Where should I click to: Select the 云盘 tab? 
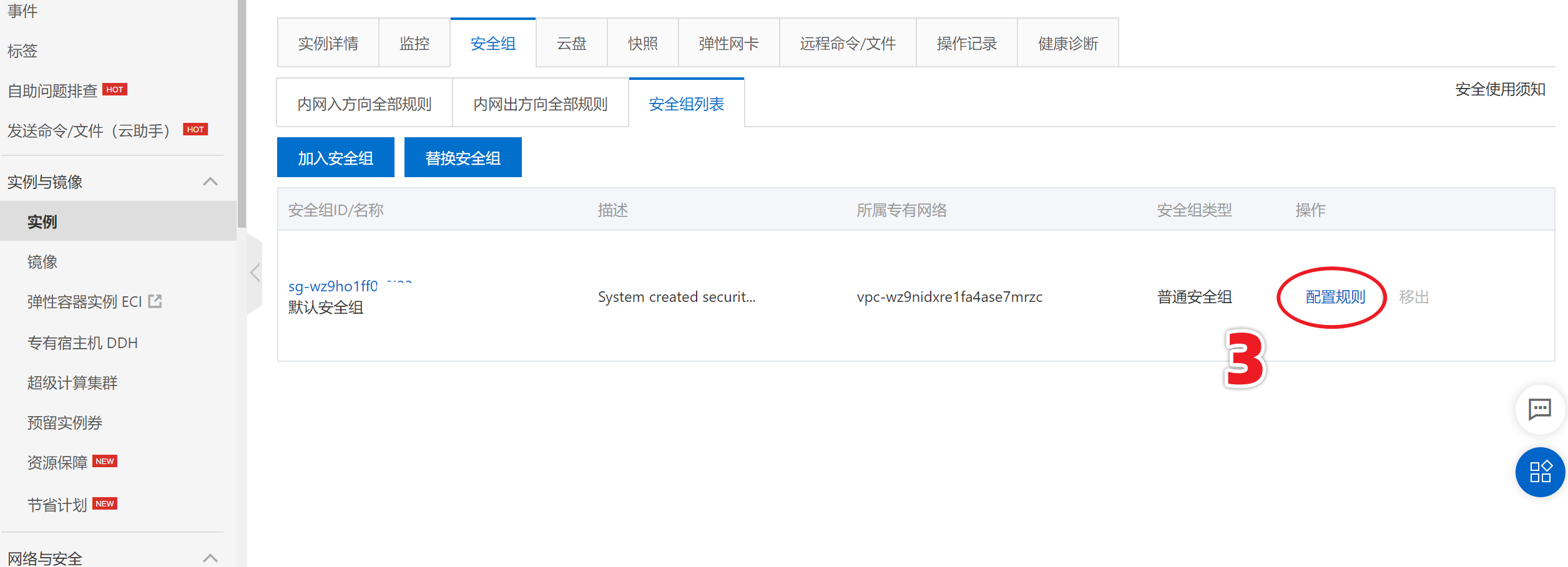(571, 44)
